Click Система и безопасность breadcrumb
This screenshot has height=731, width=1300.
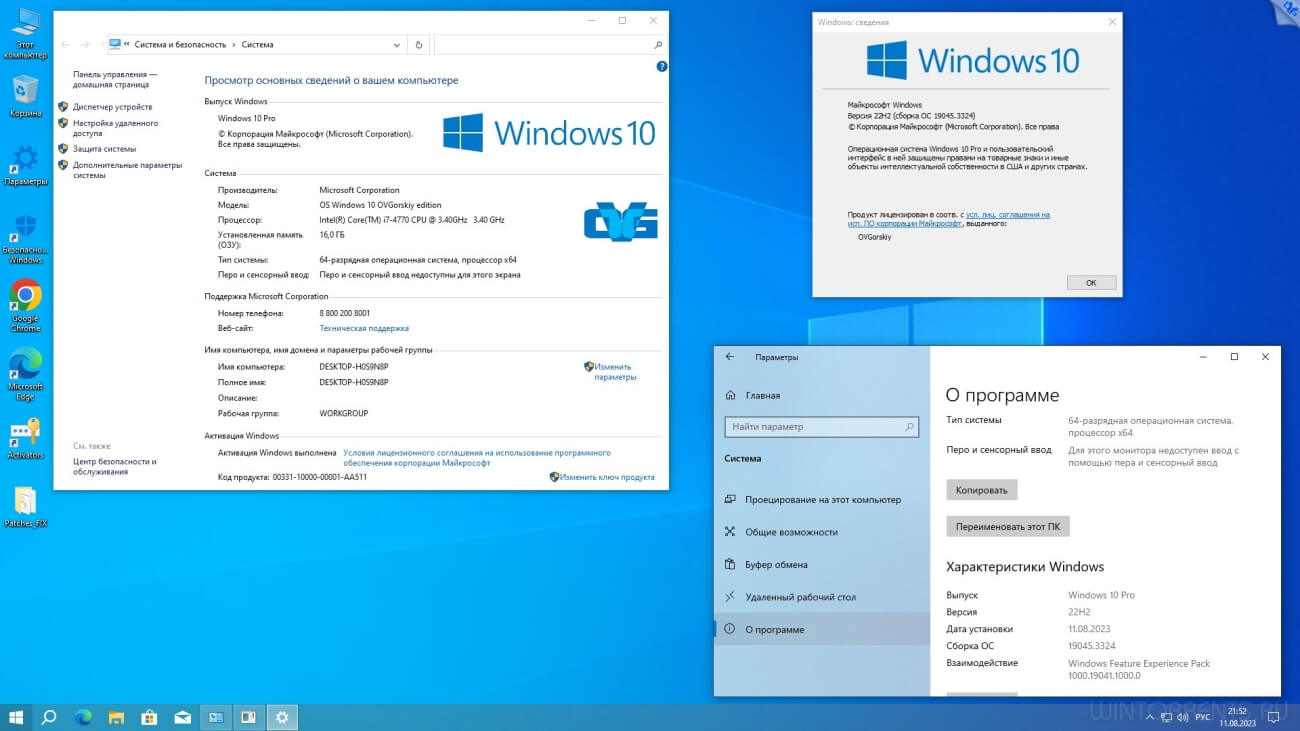click(180, 44)
